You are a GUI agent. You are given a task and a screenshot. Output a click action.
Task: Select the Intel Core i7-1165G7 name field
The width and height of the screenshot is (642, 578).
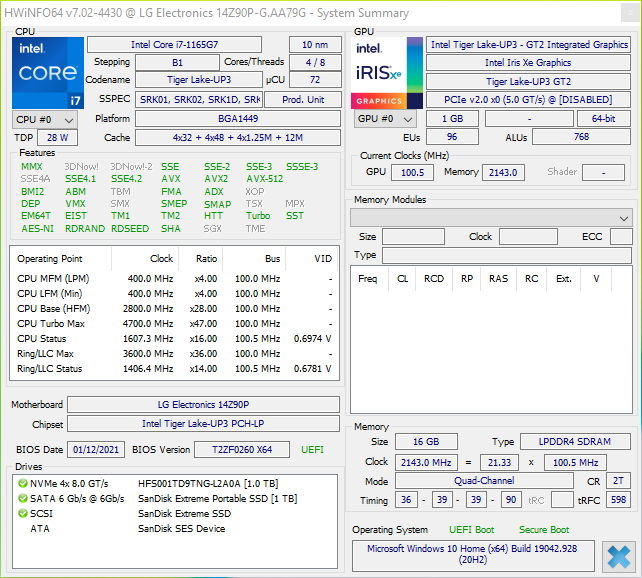coord(174,45)
